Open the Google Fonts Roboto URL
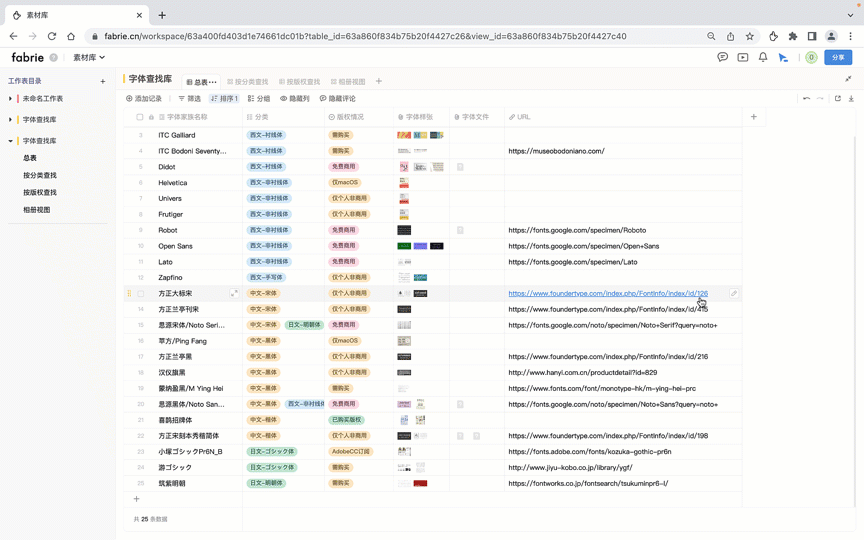Screen dimensions: 864x540 [577, 230]
